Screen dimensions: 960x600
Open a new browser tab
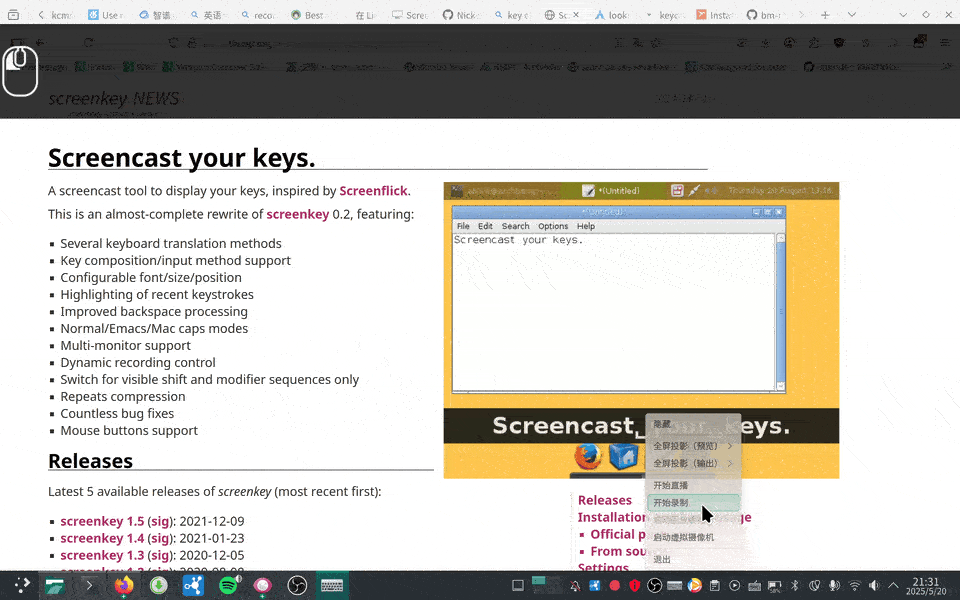click(x=825, y=15)
